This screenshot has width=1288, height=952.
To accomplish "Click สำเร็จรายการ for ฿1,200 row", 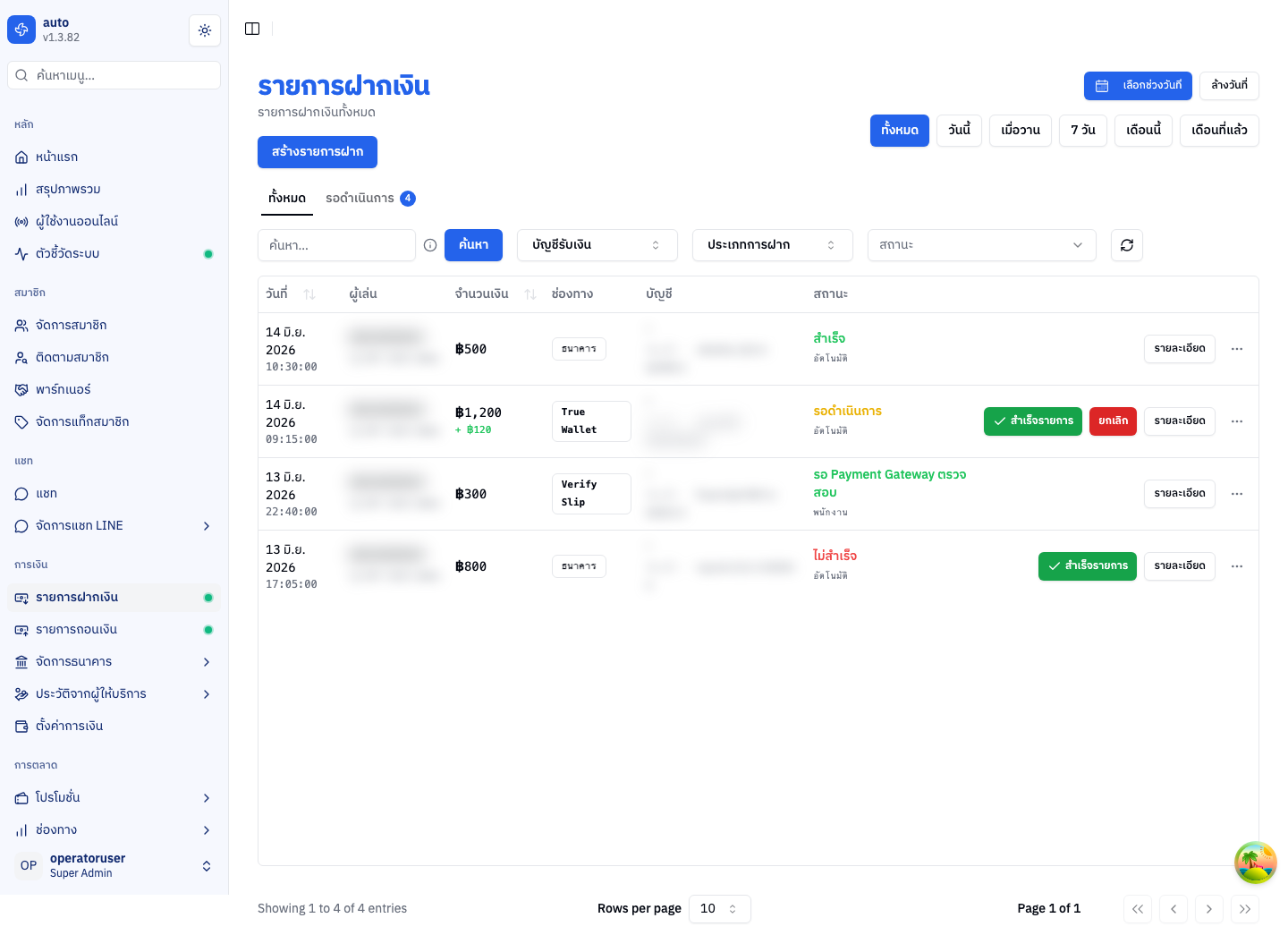I will 1033,421.
